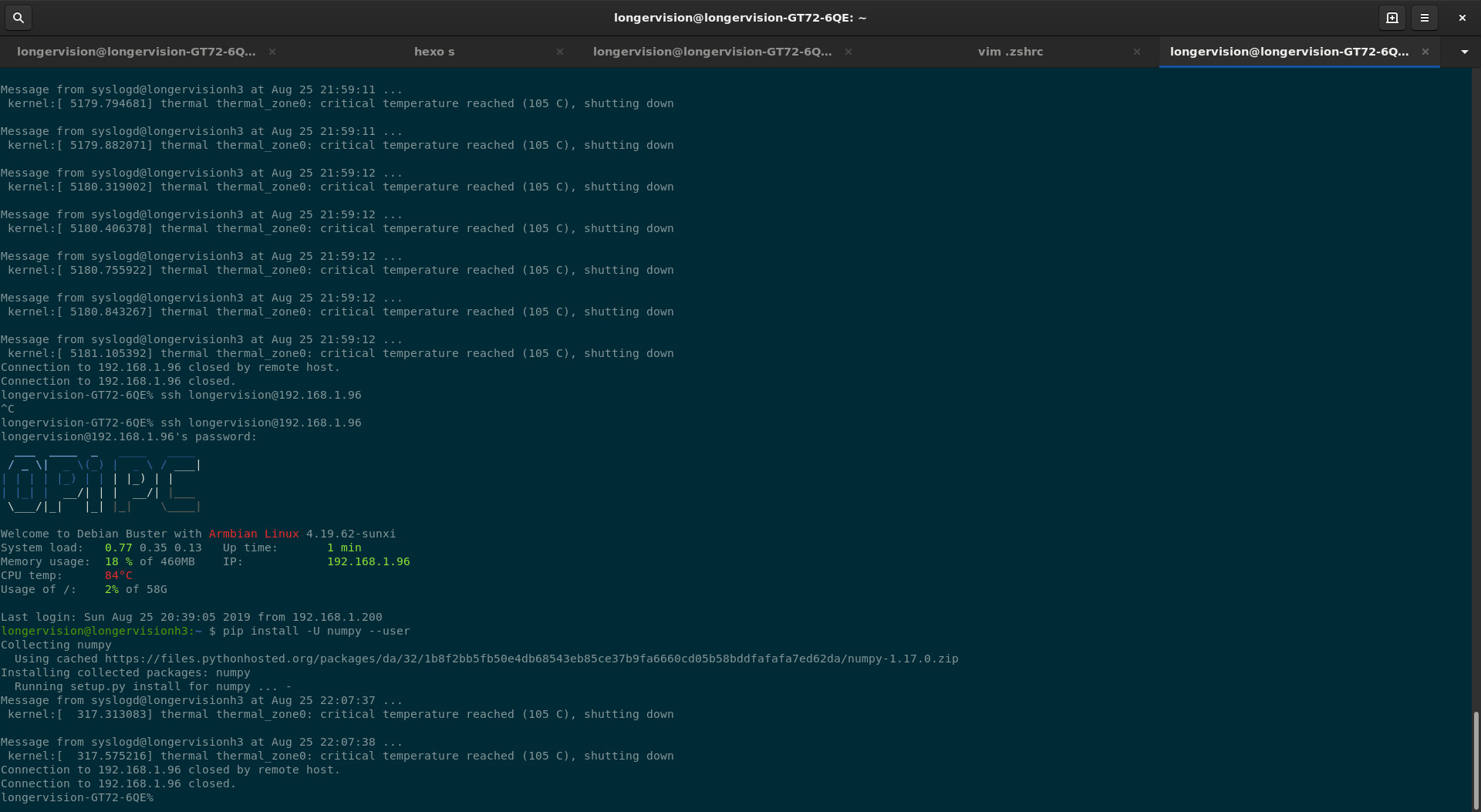
Task: Click the kernel 5181.105392 thermal message
Action: 341,353
